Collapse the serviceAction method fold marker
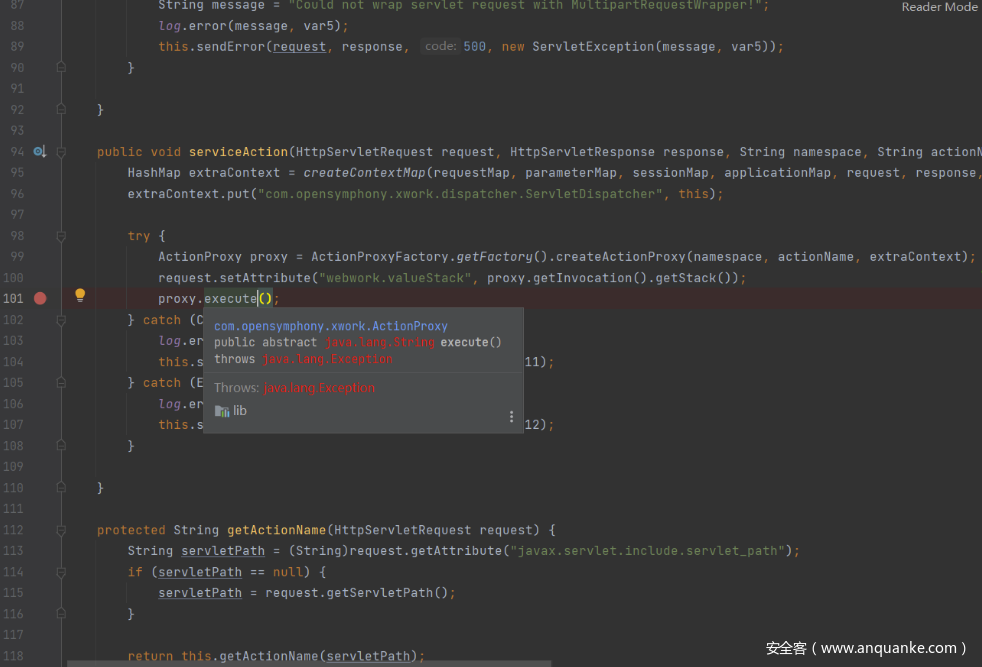982x667 pixels. click(61, 152)
